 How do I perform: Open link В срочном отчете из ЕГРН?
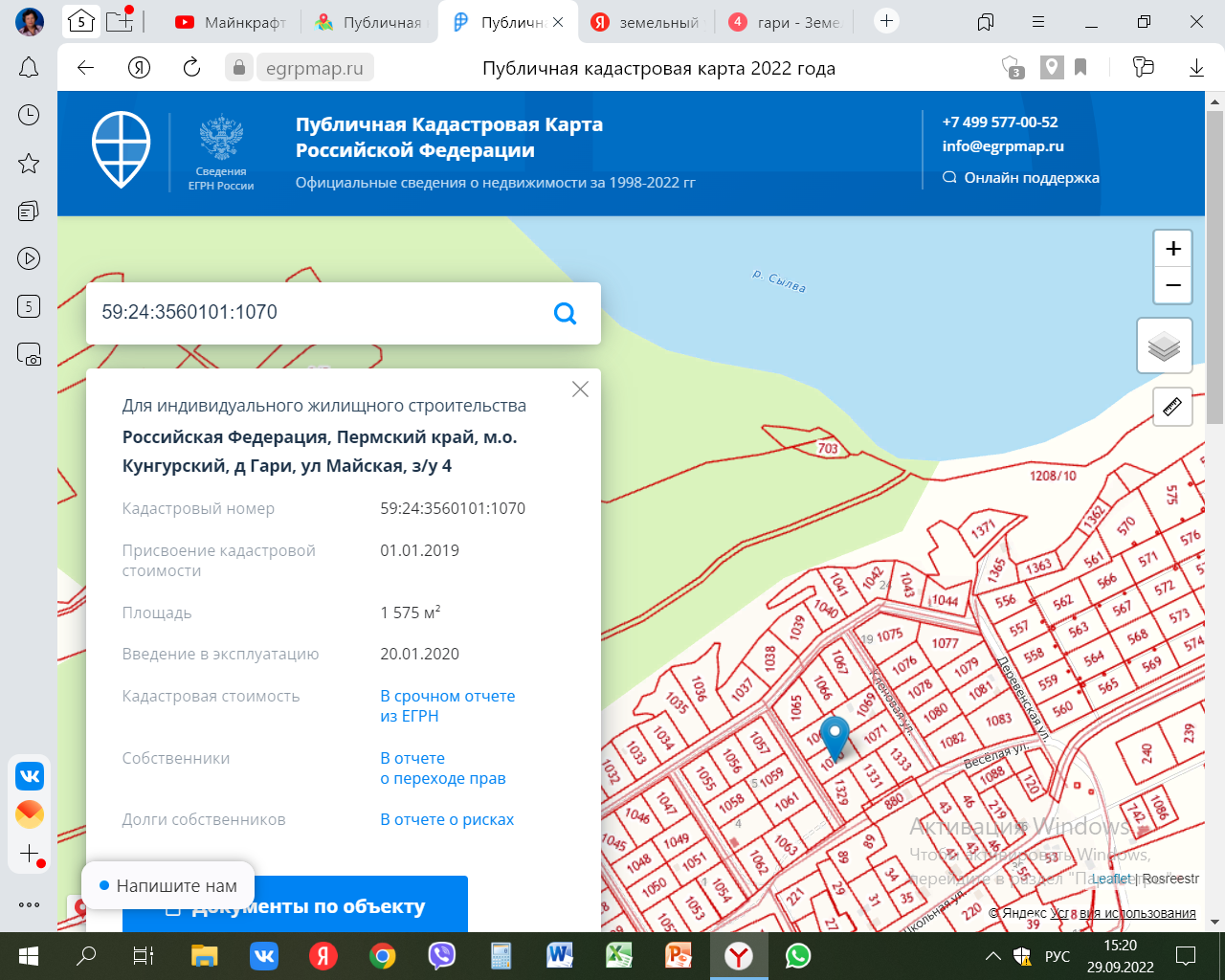[448, 706]
